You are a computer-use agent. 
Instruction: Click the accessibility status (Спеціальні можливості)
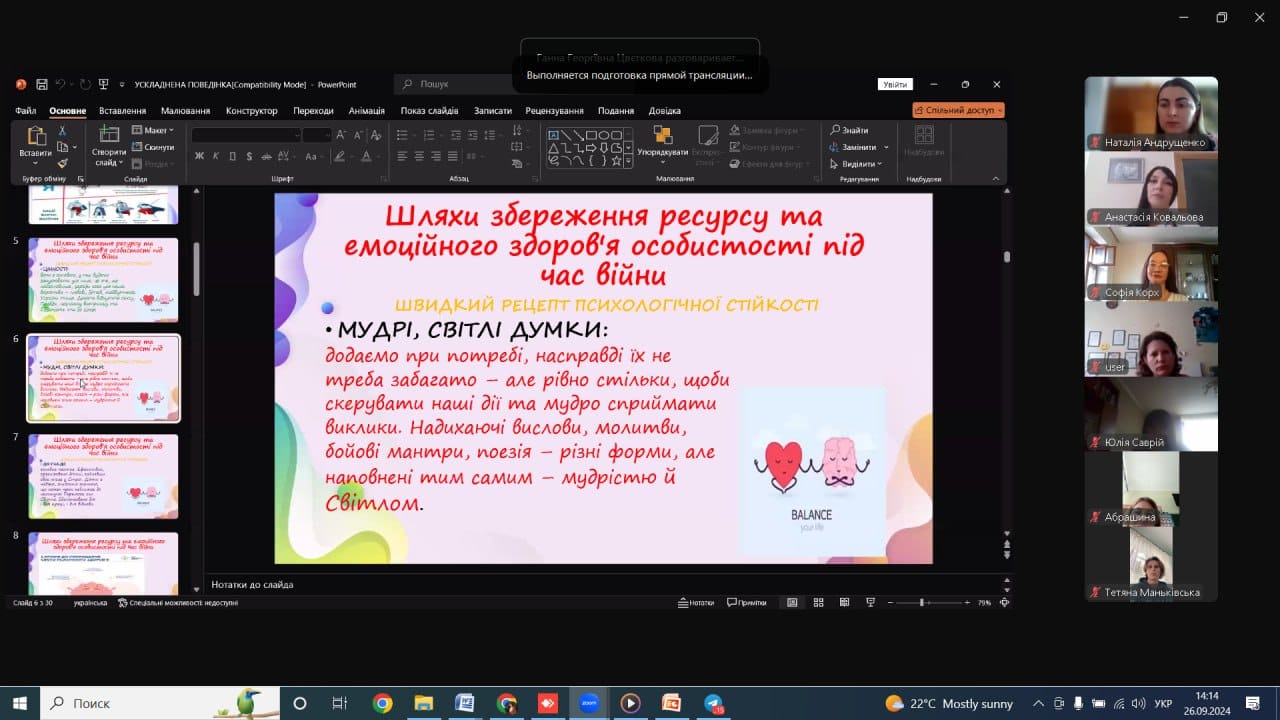178,603
